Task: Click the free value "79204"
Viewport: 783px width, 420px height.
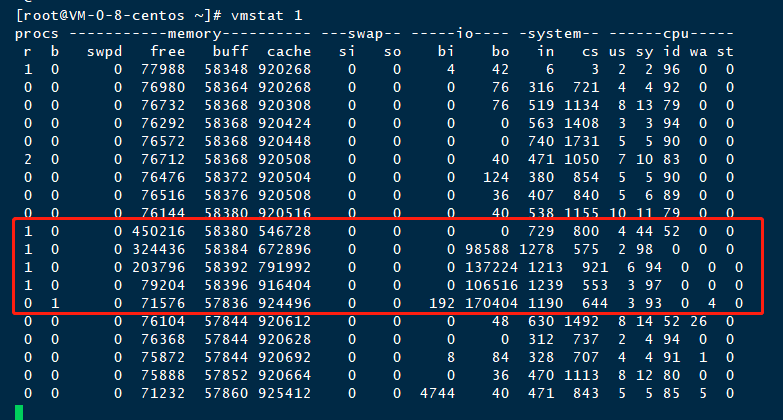Action: pos(163,285)
